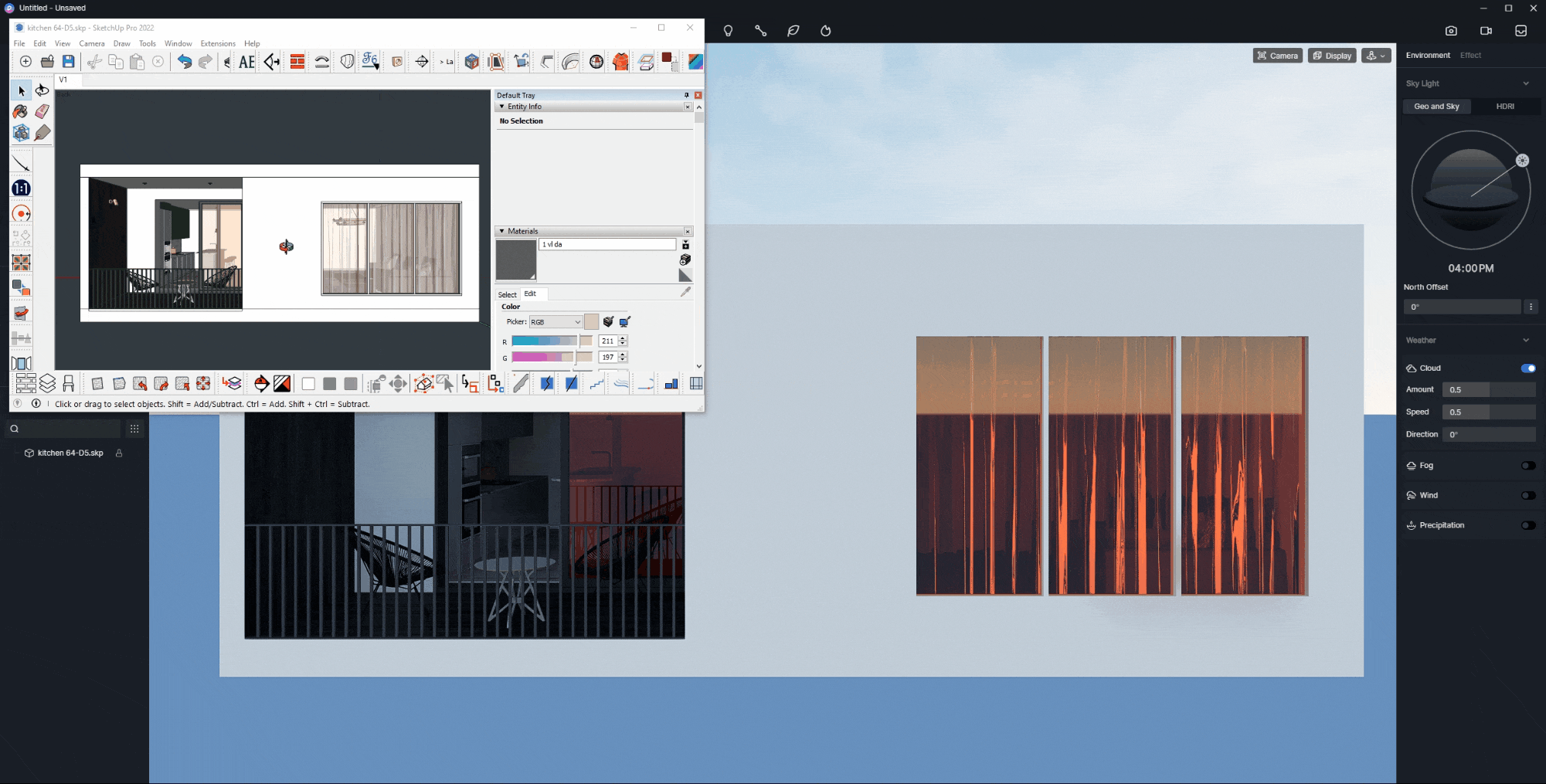Switch to the HDRI tab

[1505, 107]
